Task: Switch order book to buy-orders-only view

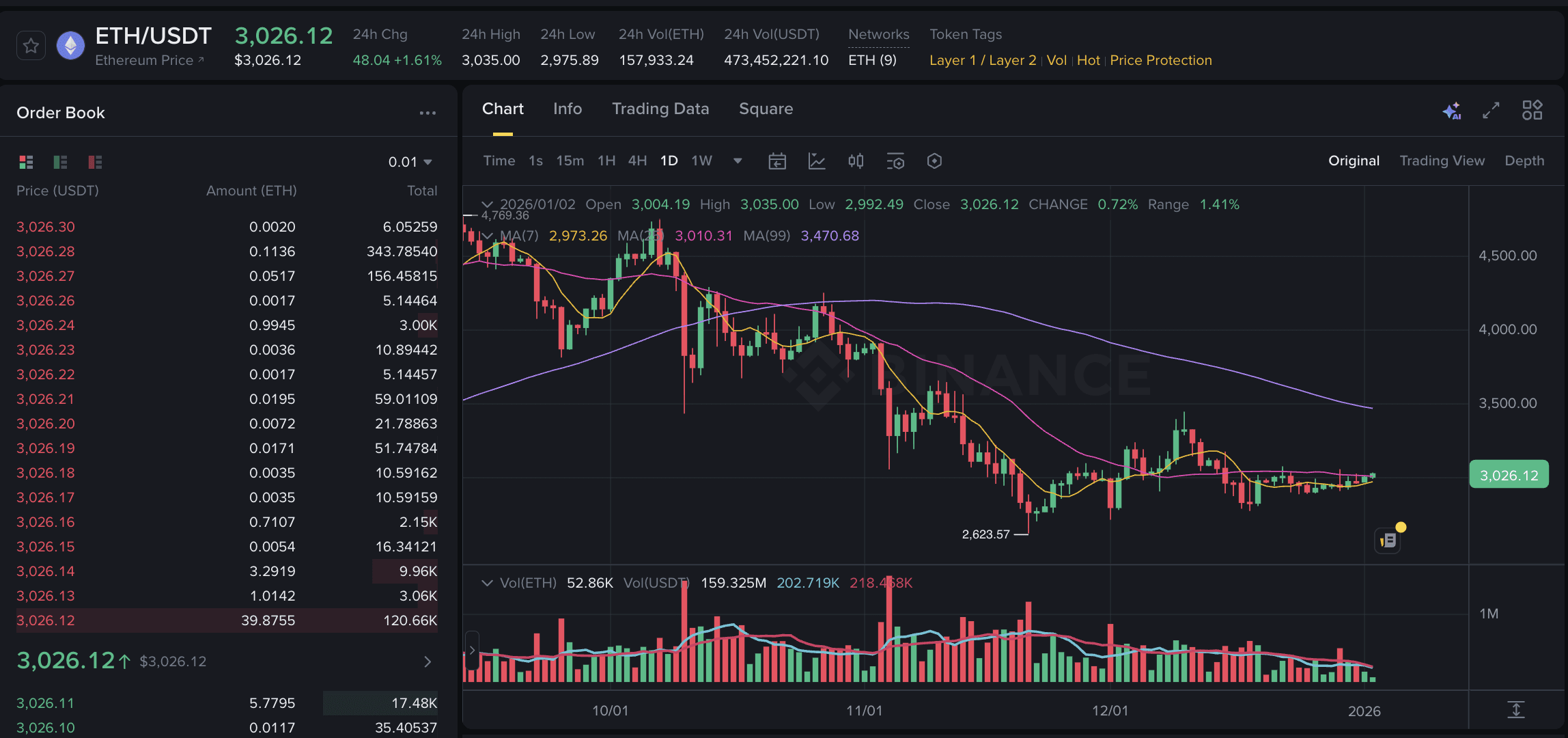Action: 60,162
